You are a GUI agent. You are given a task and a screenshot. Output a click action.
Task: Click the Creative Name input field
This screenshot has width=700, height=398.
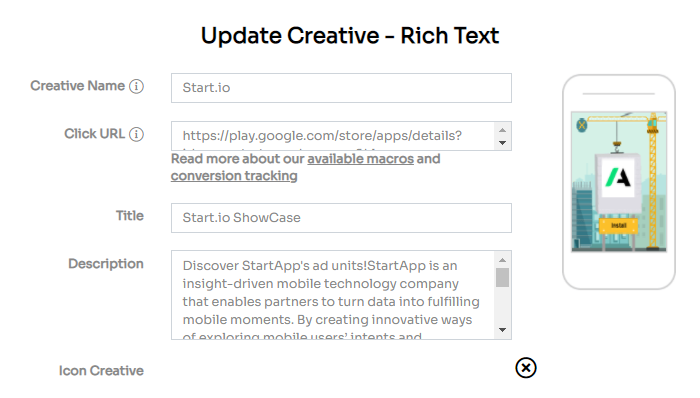[341, 88]
